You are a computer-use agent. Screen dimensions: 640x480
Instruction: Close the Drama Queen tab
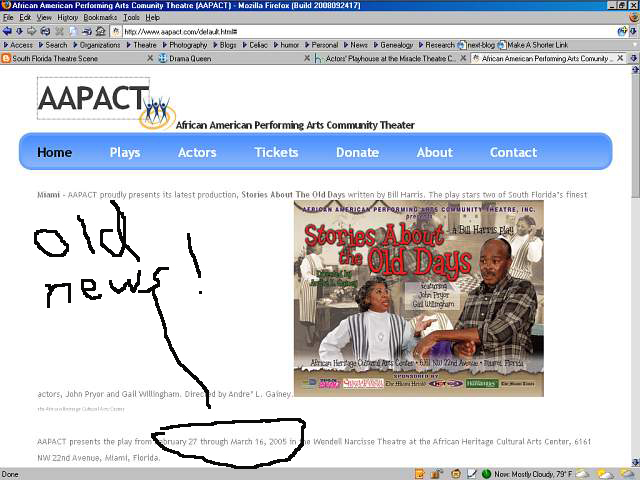coord(307,58)
